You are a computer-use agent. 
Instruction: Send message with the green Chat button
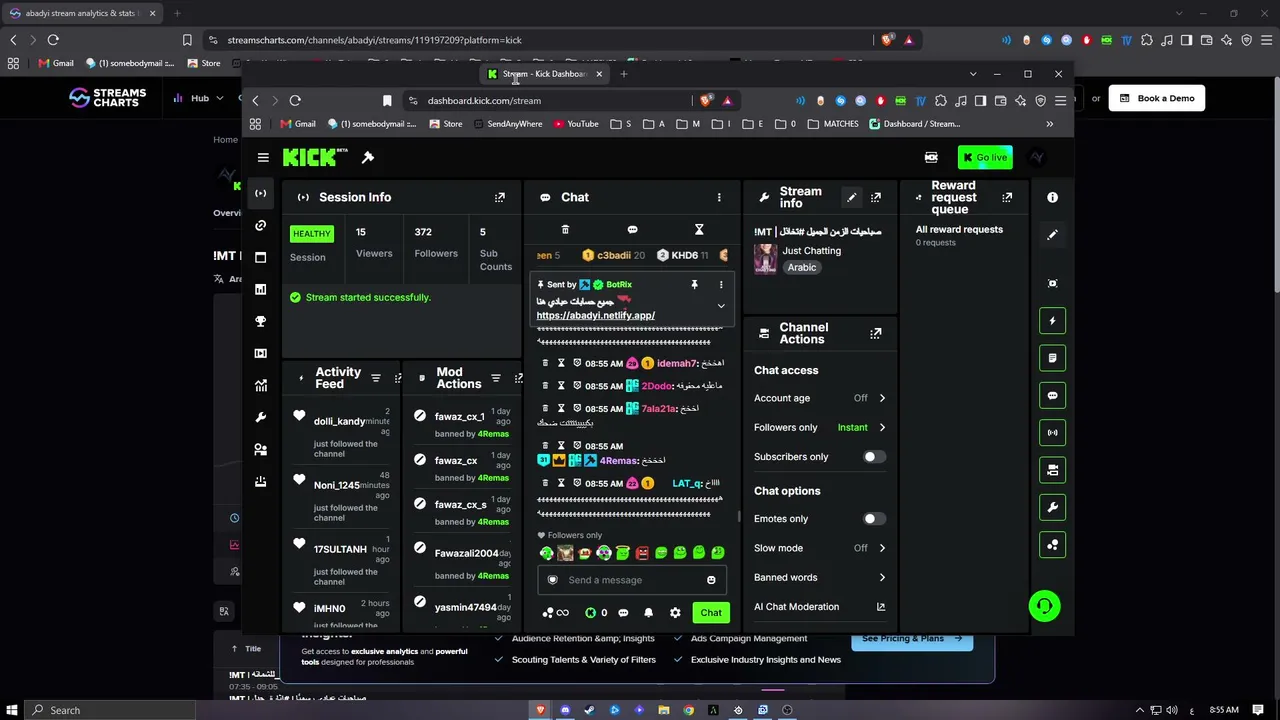[711, 613]
